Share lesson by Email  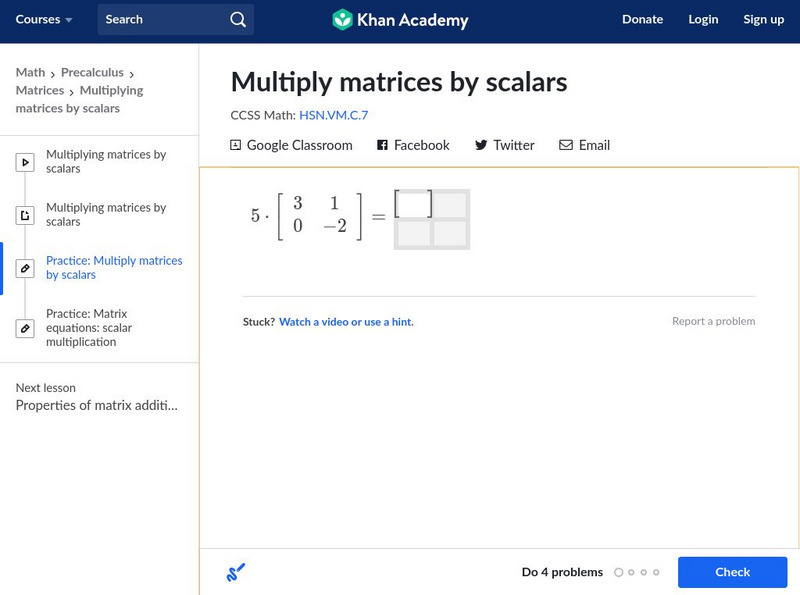584,145
